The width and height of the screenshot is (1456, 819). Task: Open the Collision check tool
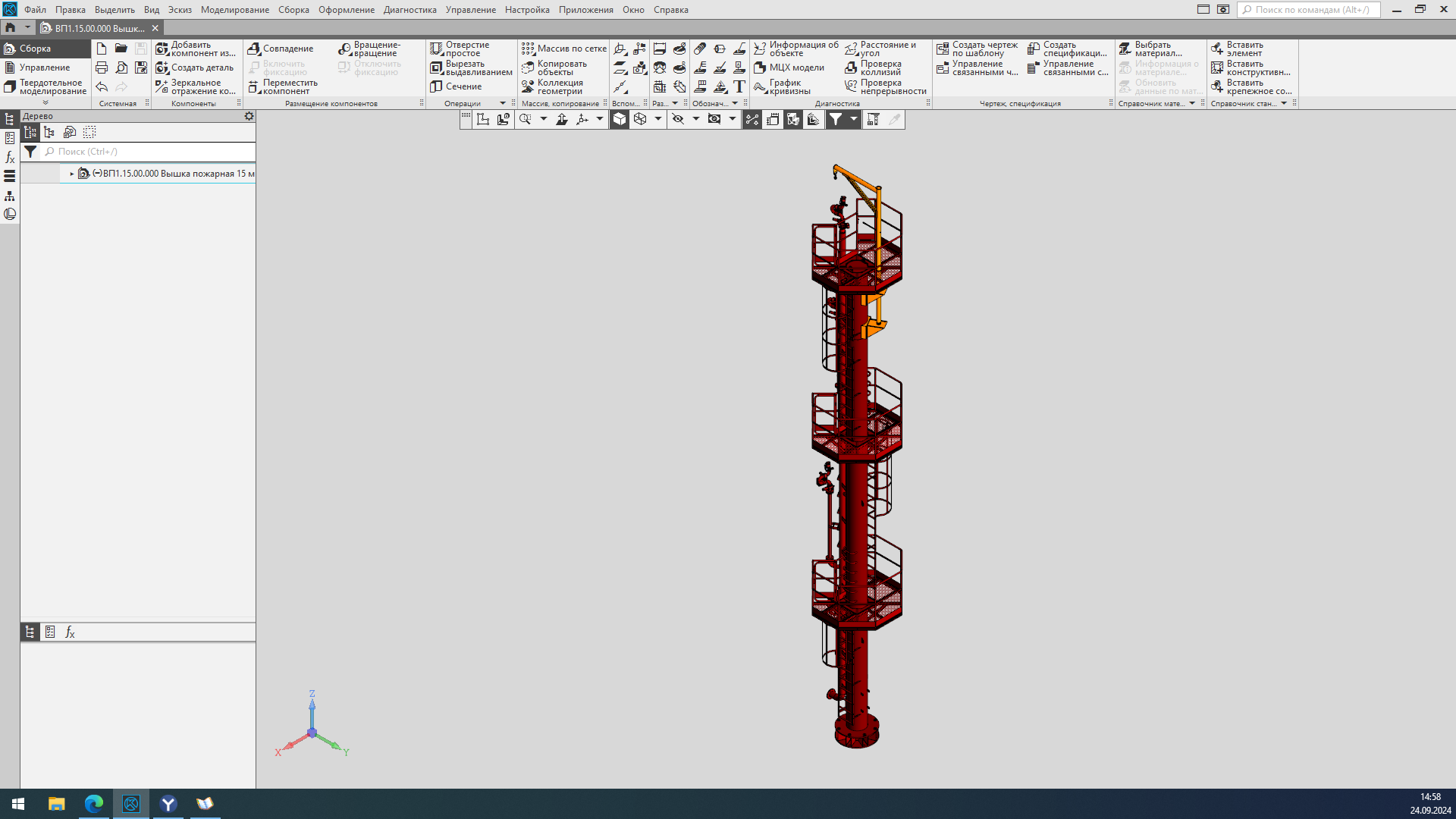(852, 68)
